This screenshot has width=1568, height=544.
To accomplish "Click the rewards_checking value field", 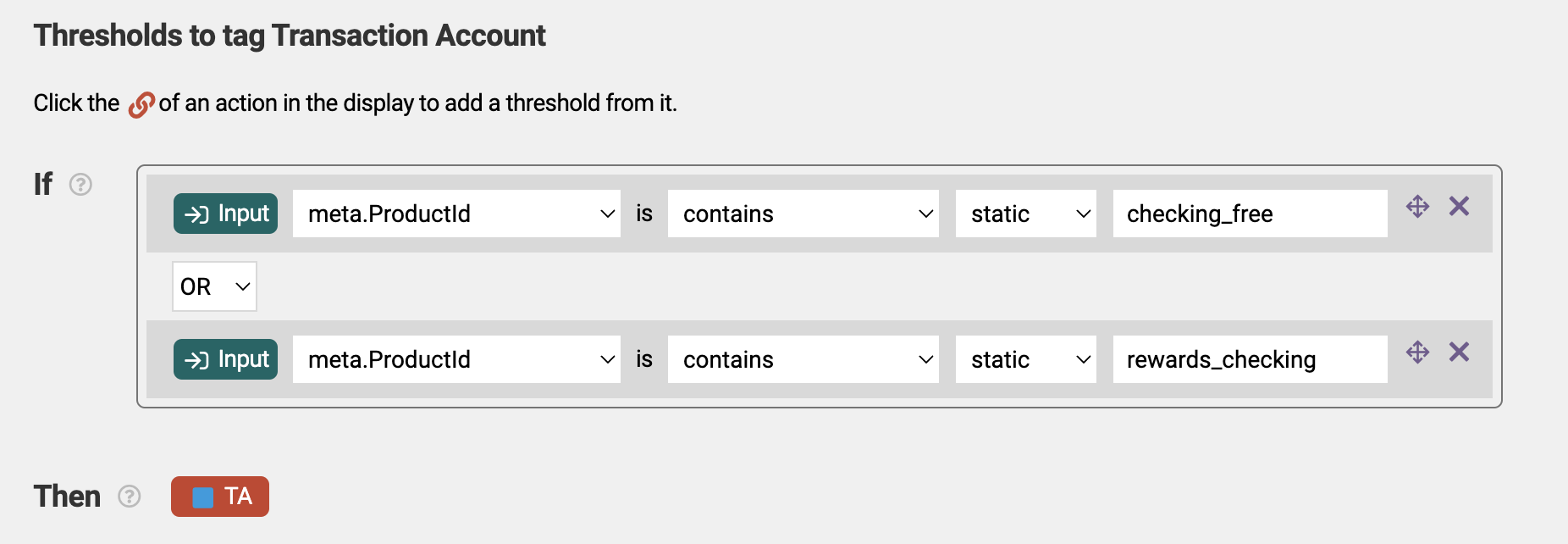I will point(1251,359).
